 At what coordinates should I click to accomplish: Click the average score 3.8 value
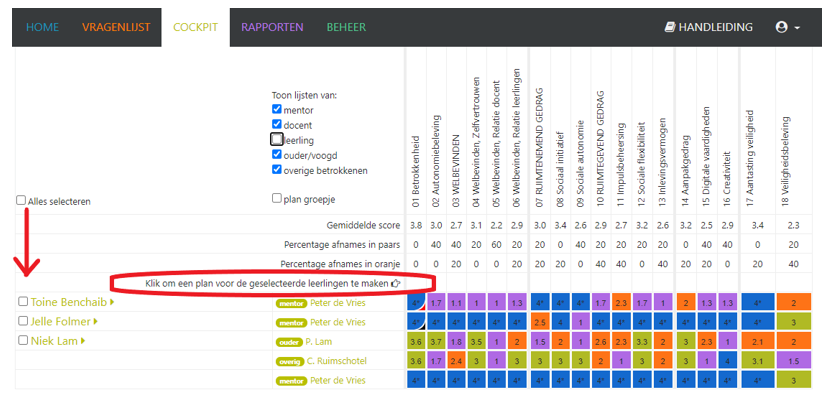coord(416,225)
